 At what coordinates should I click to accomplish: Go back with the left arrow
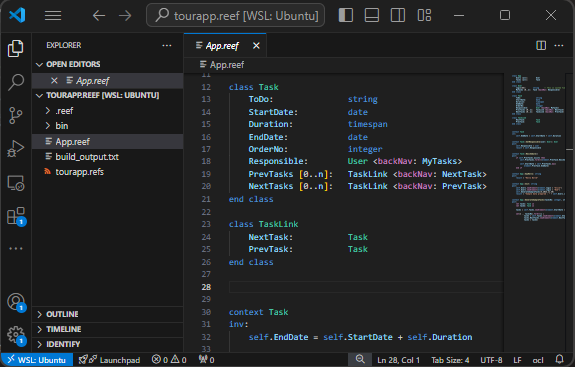[x=99, y=15]
